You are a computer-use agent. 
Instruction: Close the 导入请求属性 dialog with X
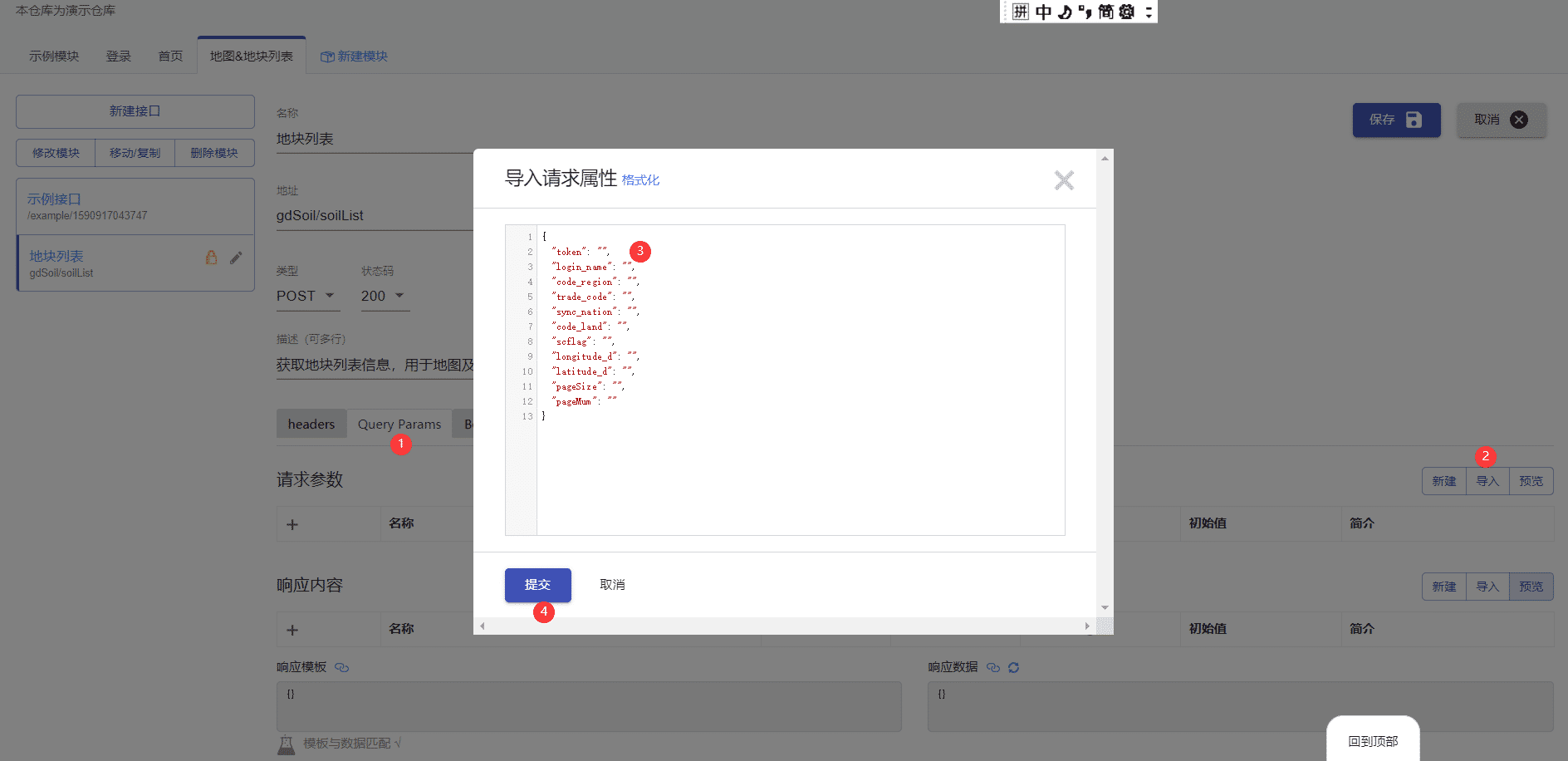coord(1064,180)
